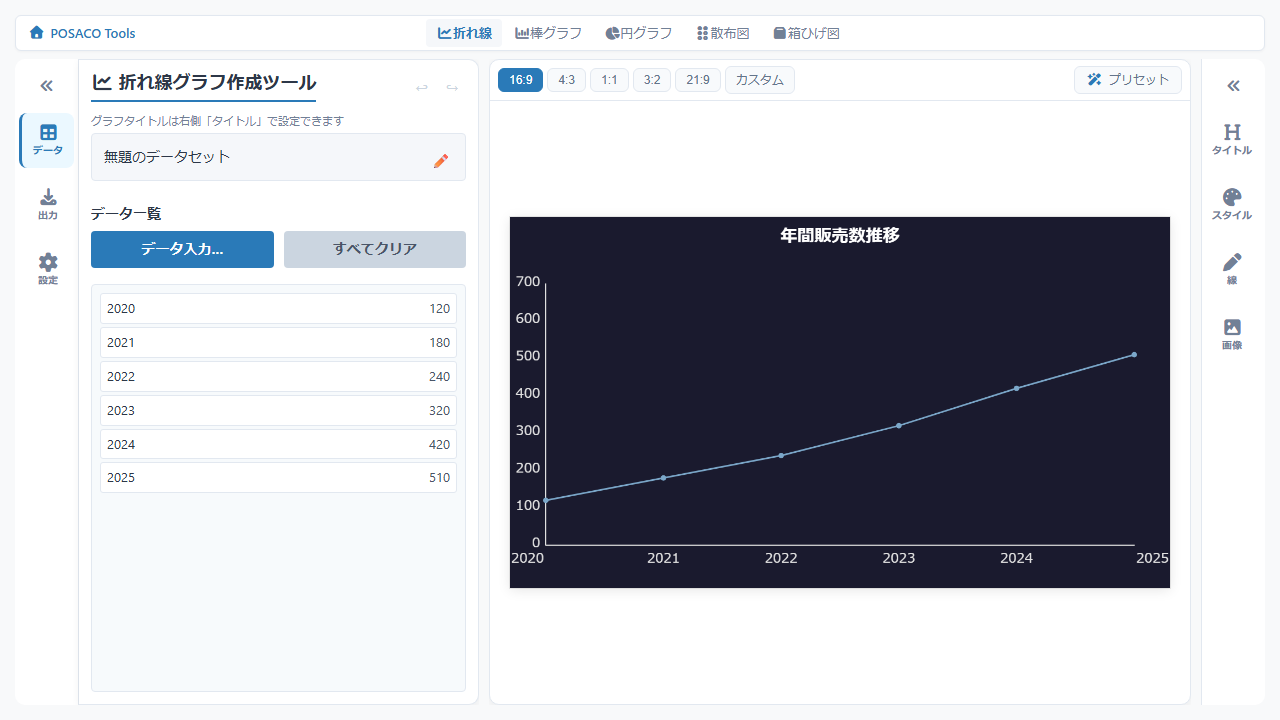Open the 画像 image panel
The image size is (1280, 720).
tap(1232, 334)
